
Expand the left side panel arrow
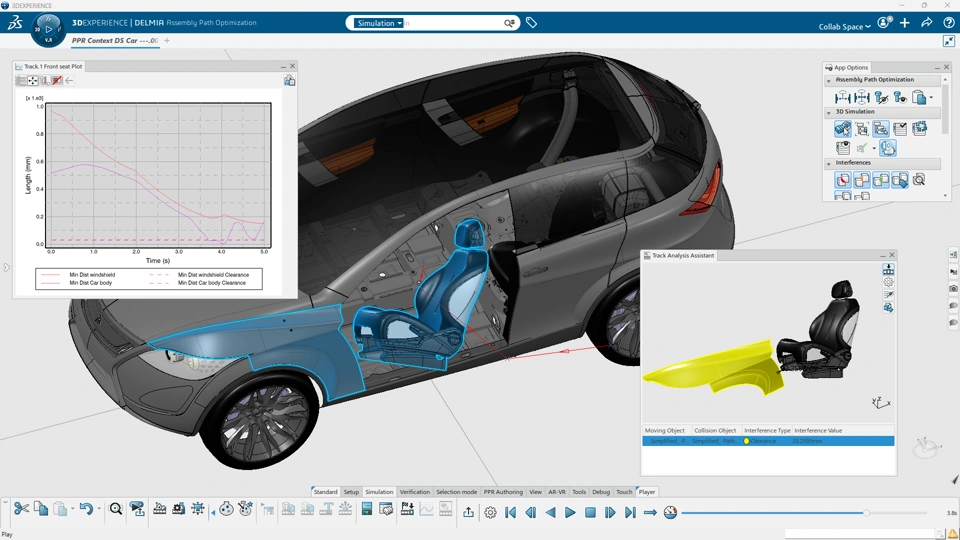(x=6, y=268)
